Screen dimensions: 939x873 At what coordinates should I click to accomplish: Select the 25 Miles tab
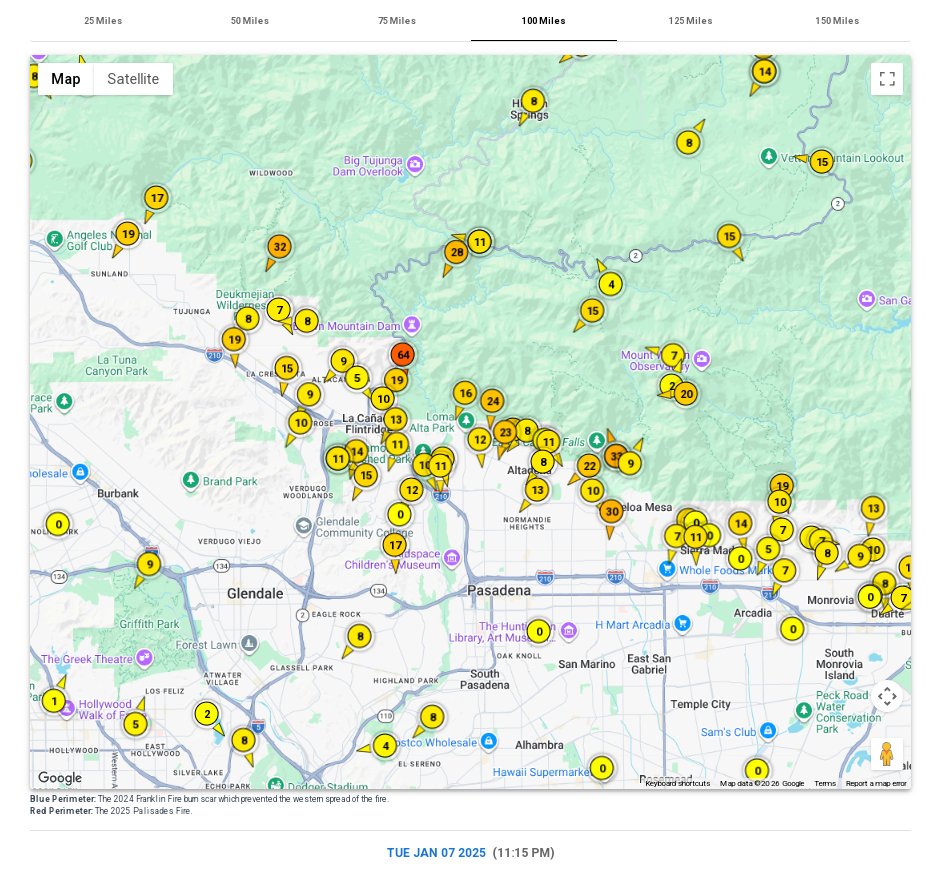(x=103, y=21)
